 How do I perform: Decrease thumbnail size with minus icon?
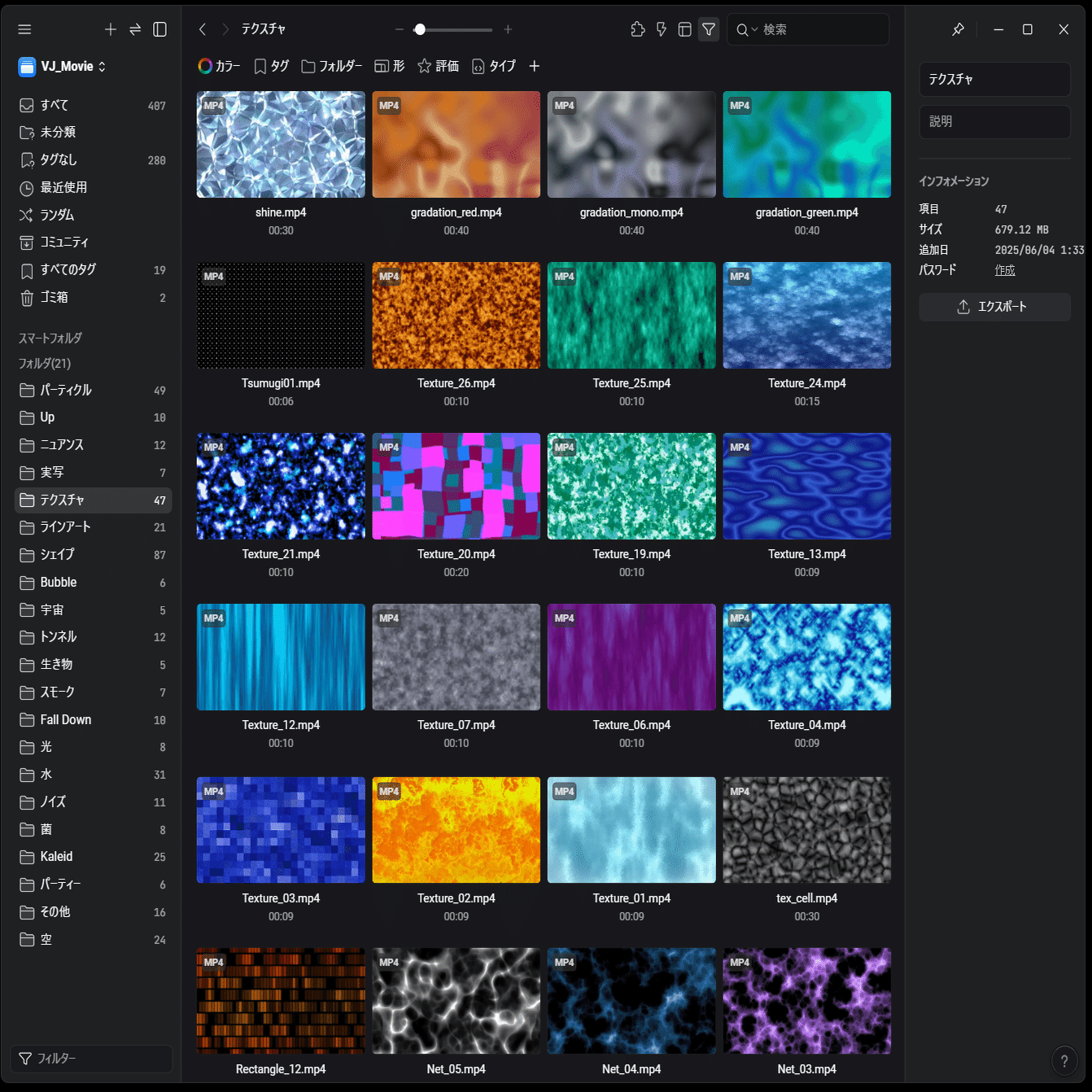point(399,29)
